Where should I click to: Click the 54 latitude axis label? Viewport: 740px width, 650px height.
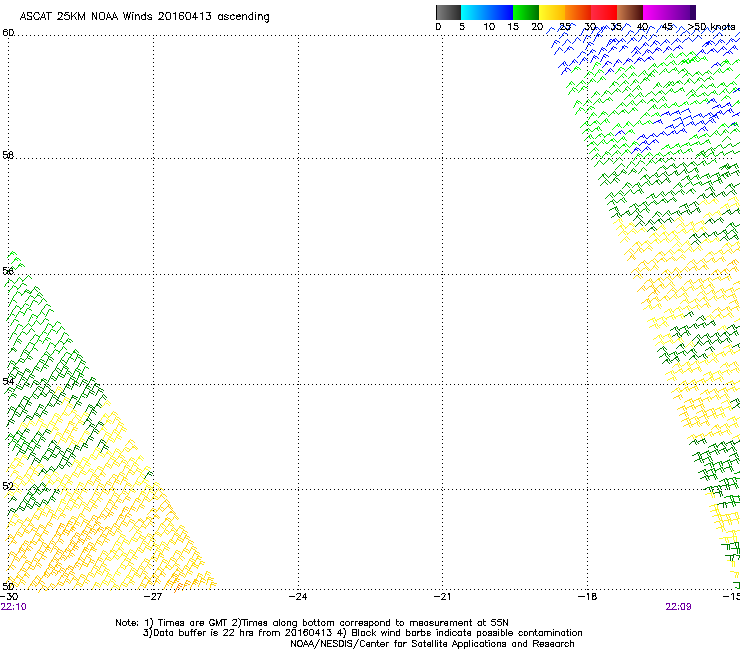pyautogui.click(x=8, y=381)
